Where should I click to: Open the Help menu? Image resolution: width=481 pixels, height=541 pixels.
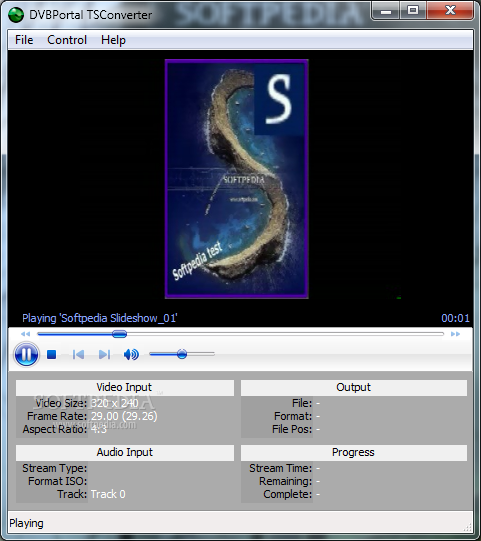(113, 40)
